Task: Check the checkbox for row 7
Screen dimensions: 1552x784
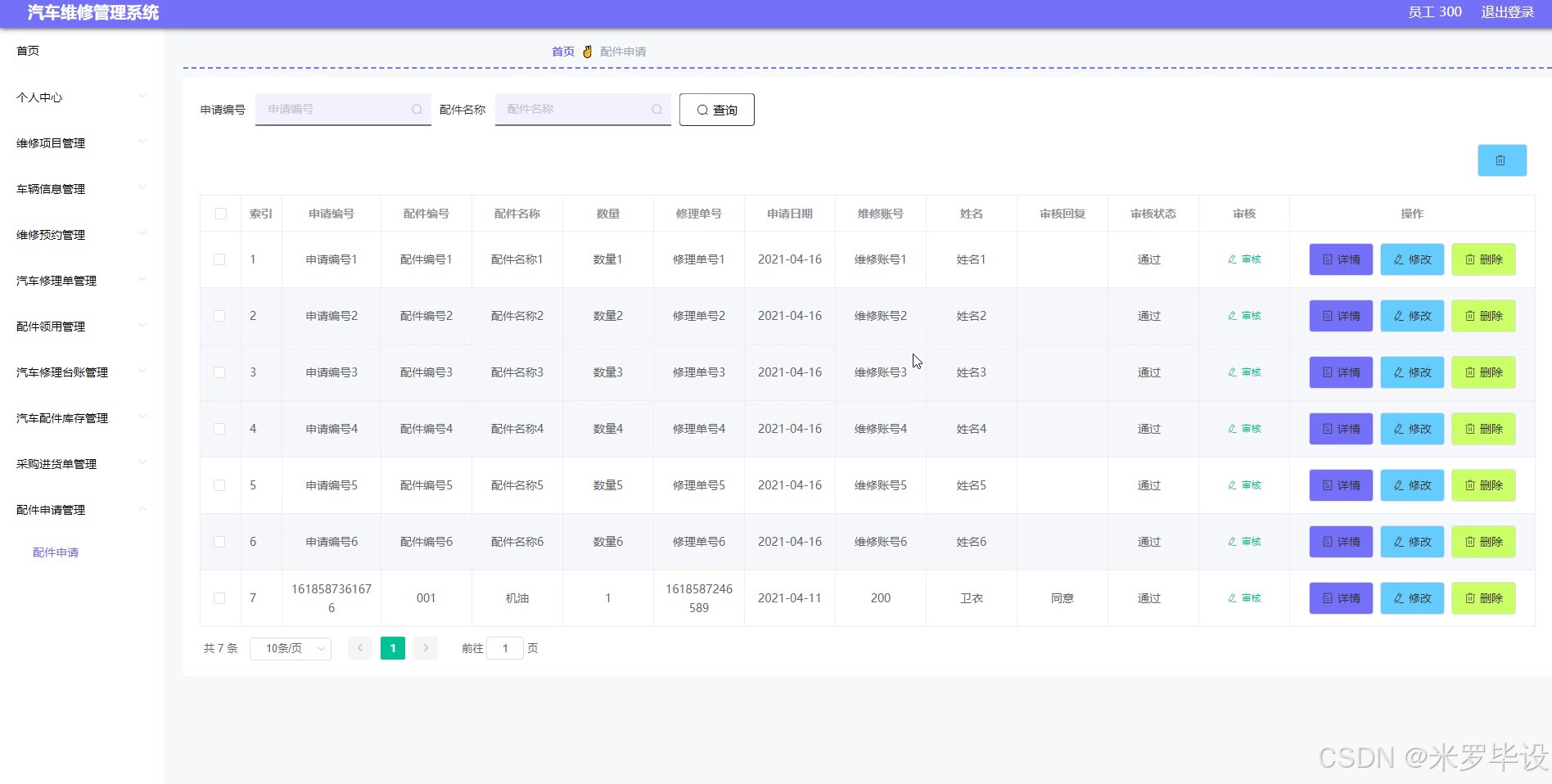Action: [x=219, y=598]
